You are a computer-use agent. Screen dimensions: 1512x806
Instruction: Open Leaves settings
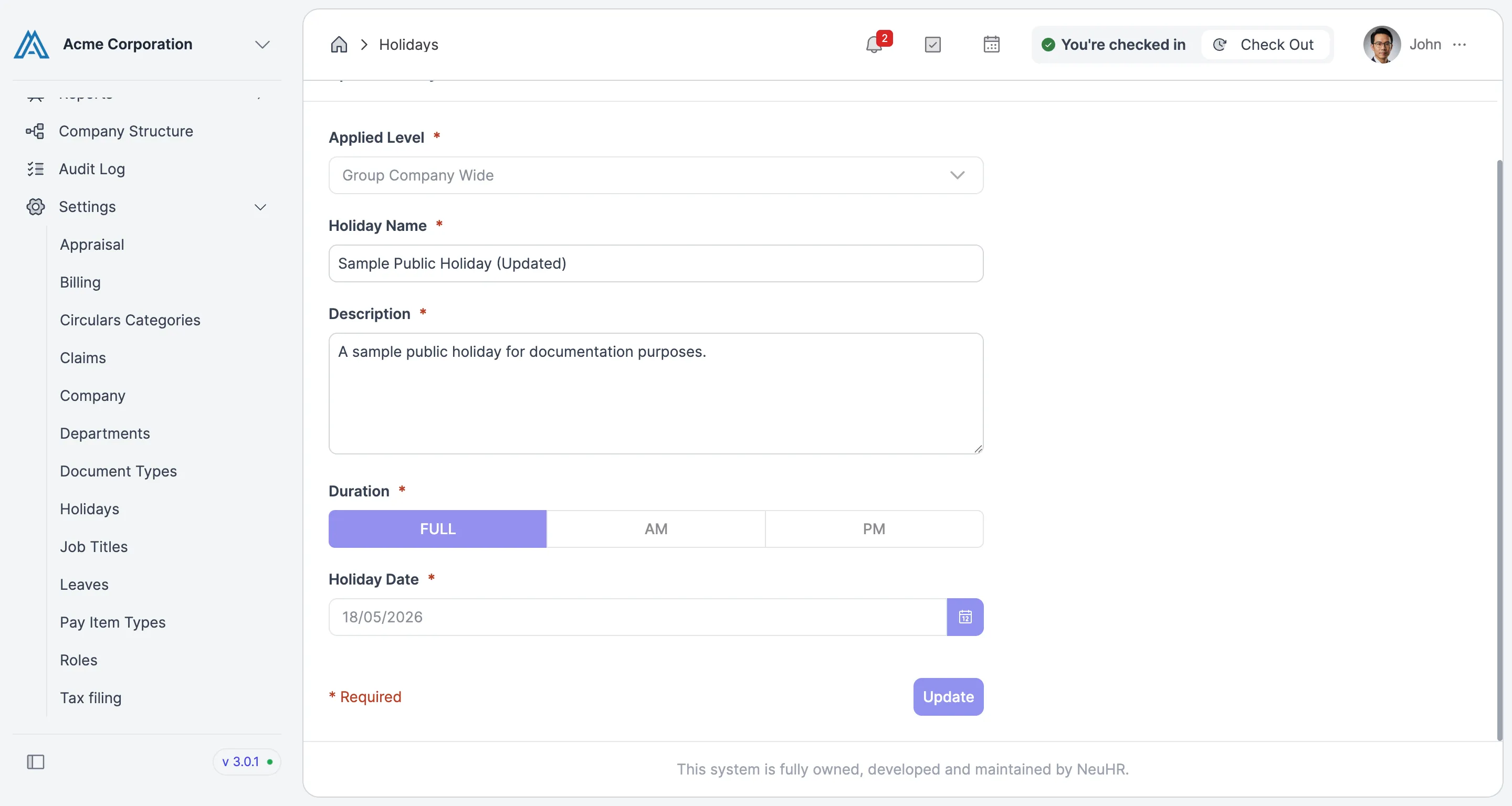tap(84, 585)
